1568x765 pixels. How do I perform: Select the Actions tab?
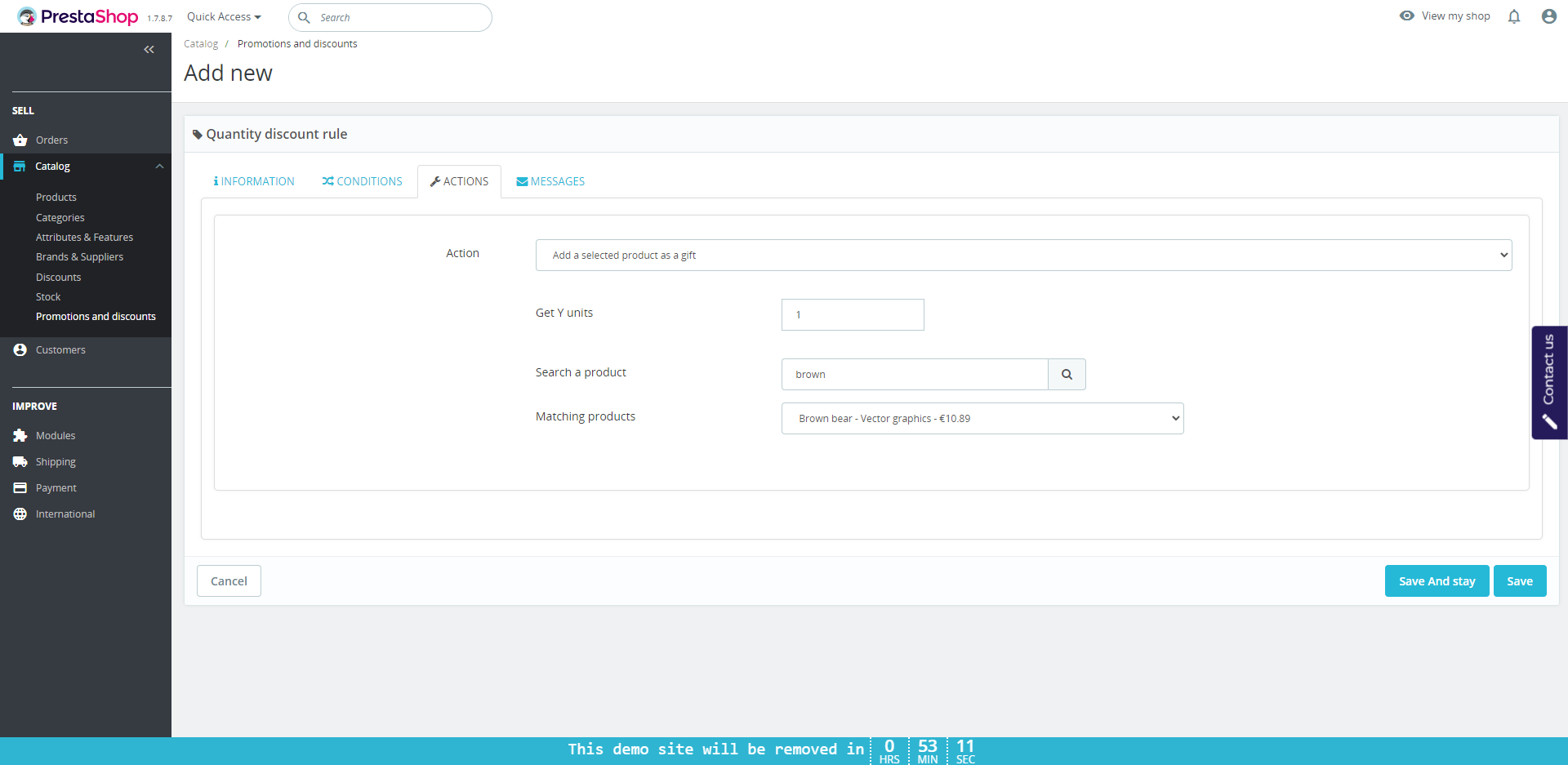(x=459, y=181)
